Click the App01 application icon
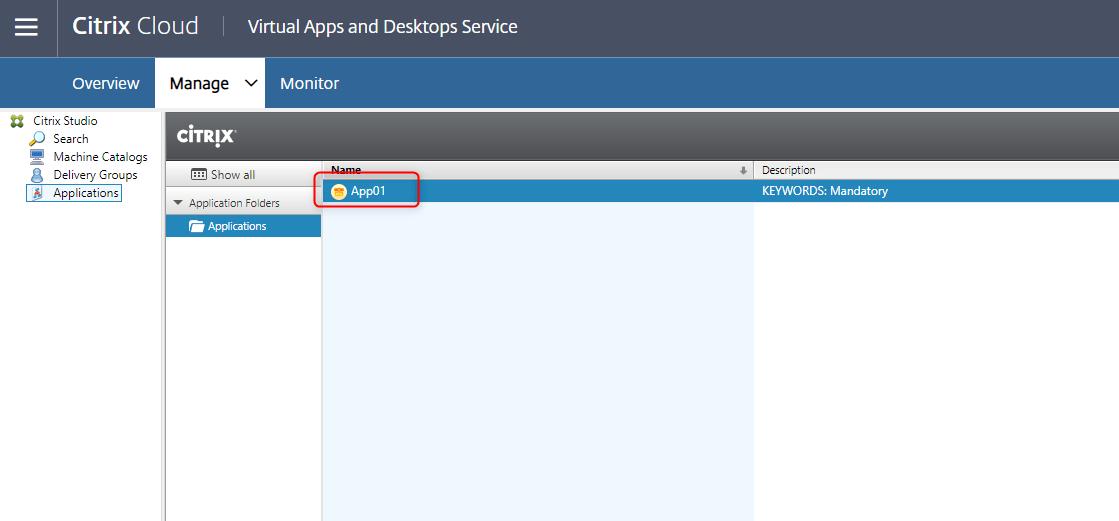1119x521 pixels. tap(340, 191)
